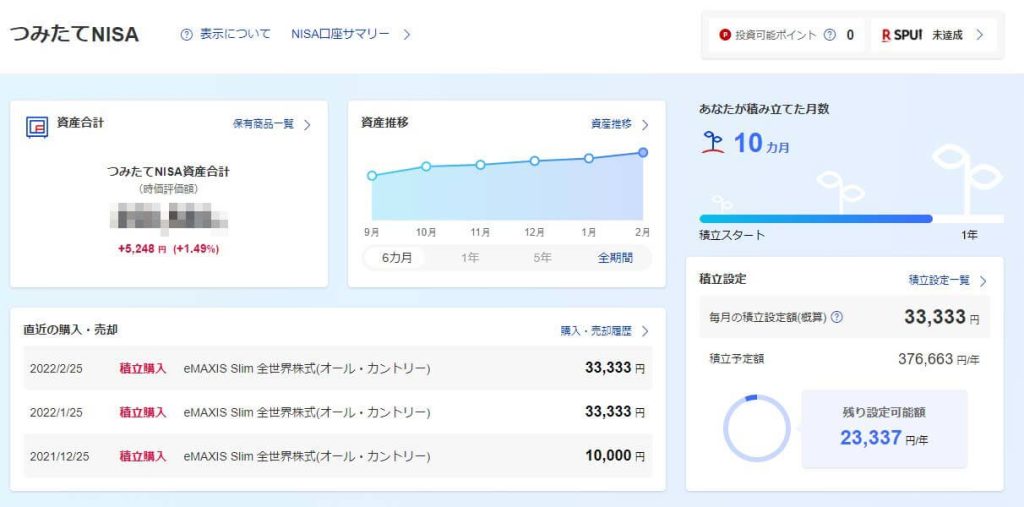Open the SPU 未達成 chevron

(979, 35)
